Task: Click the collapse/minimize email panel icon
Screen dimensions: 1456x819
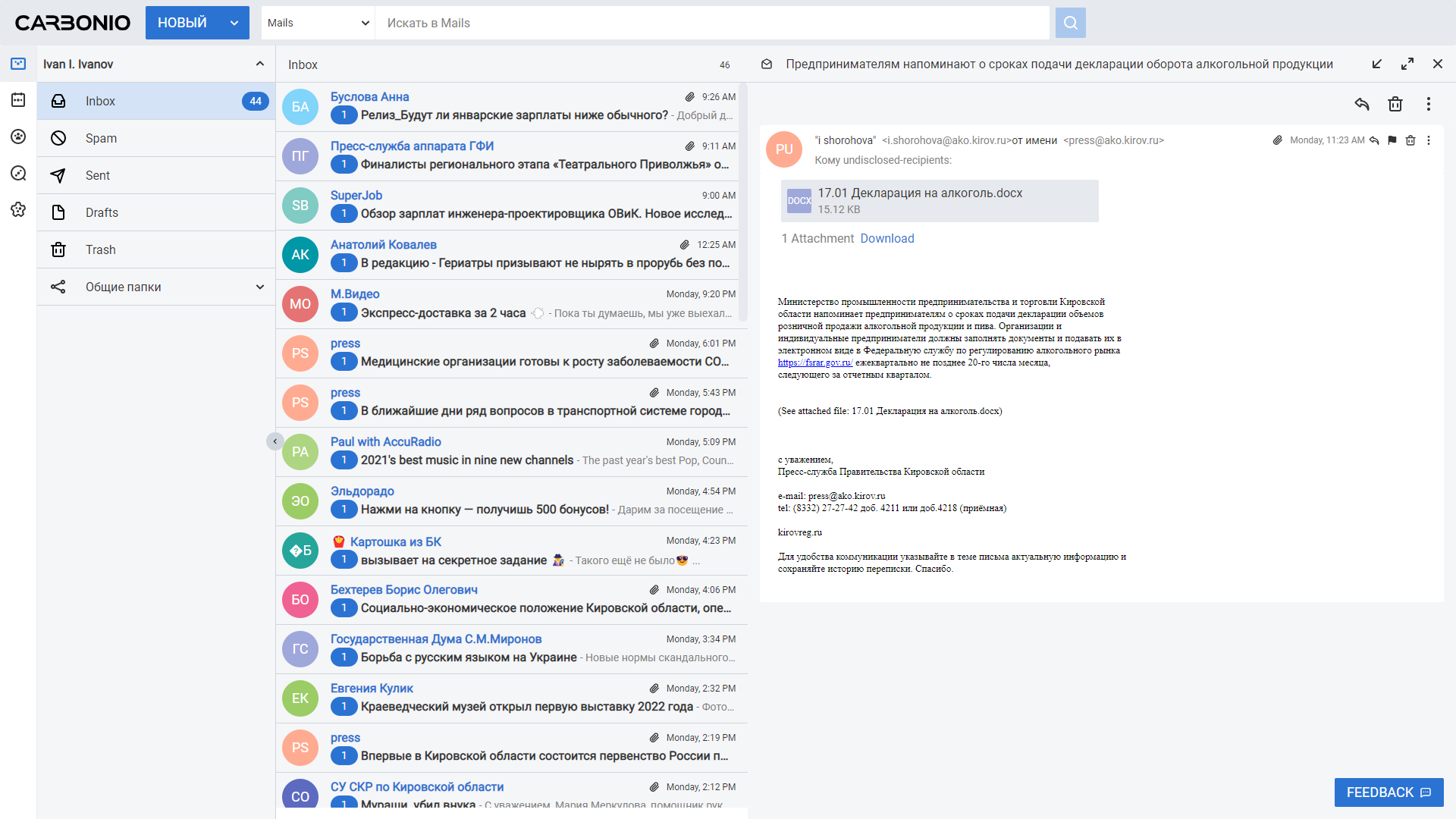Action: (1378, 63)
